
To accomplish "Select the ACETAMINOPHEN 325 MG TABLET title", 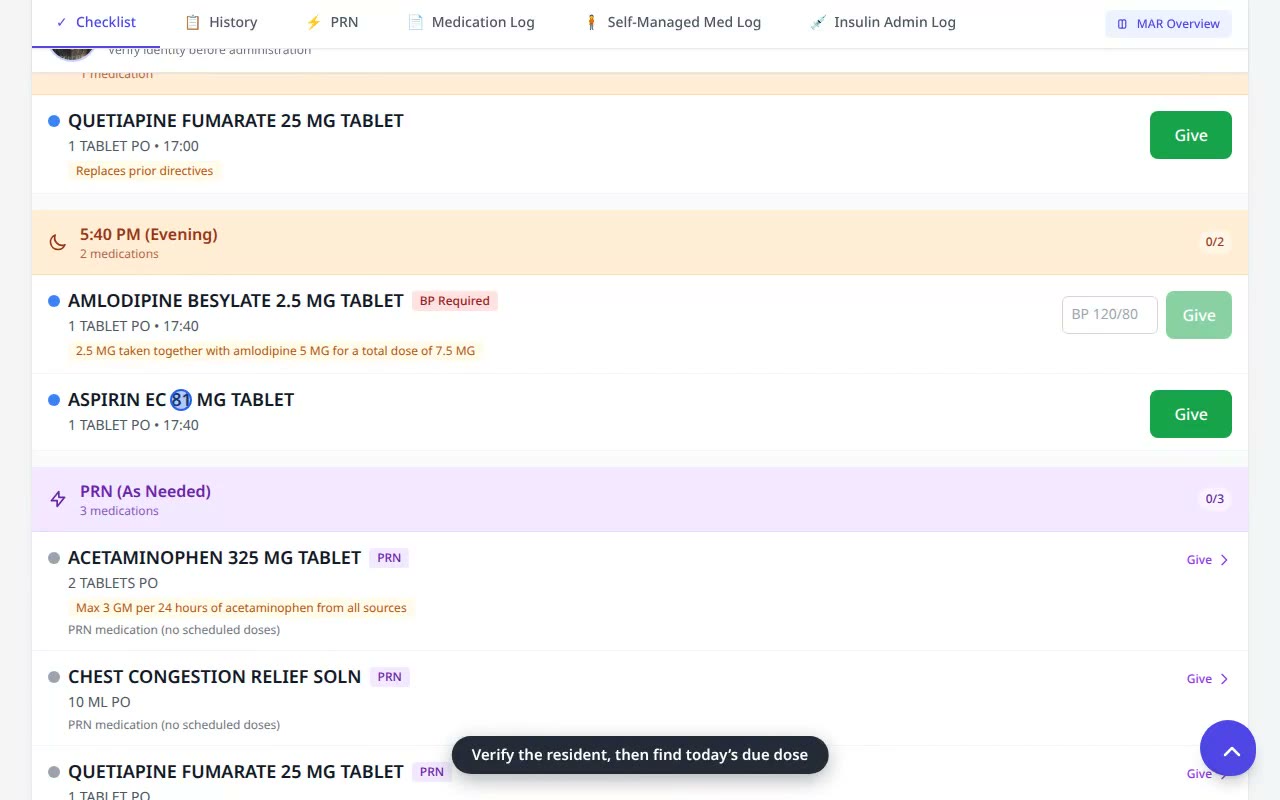I will (214, 558).
